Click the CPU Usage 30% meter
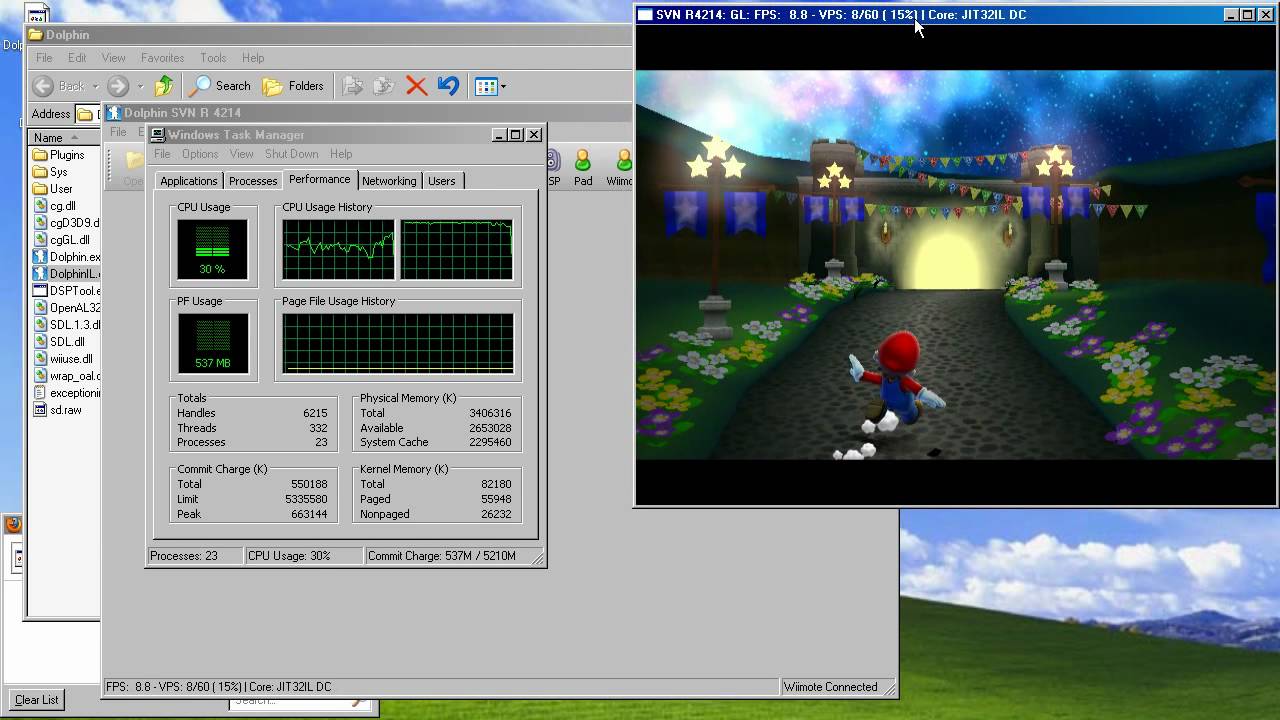1280x720 pixels. coord(212,250)
